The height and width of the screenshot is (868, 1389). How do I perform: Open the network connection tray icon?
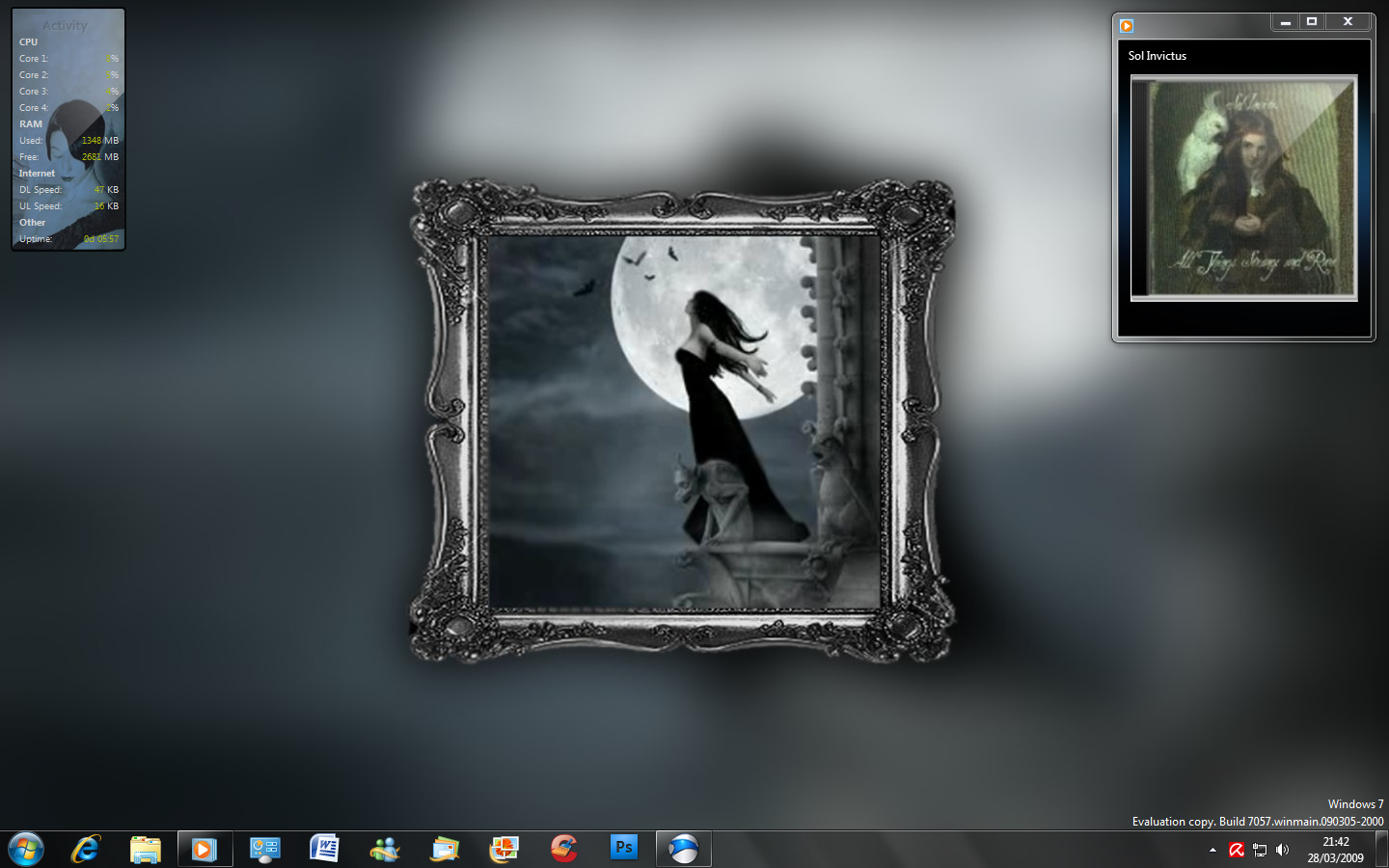(1260, 850)
